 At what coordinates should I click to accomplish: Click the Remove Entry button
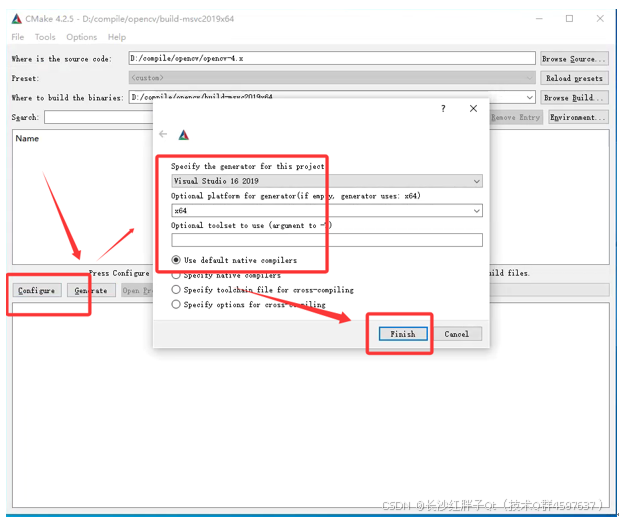coord(516,117)
